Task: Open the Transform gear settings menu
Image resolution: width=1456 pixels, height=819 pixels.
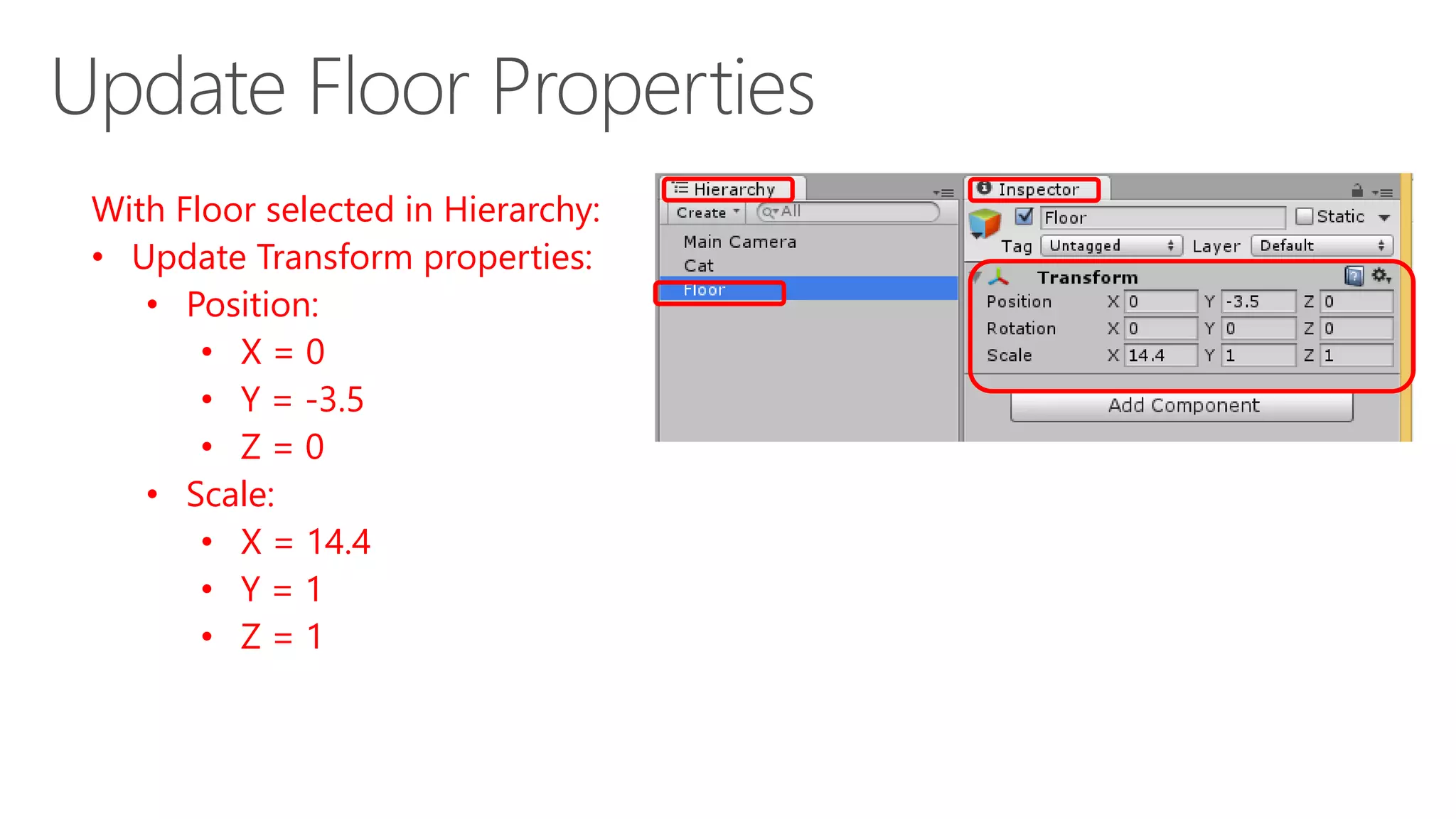Action: [x=1381, y=276]
